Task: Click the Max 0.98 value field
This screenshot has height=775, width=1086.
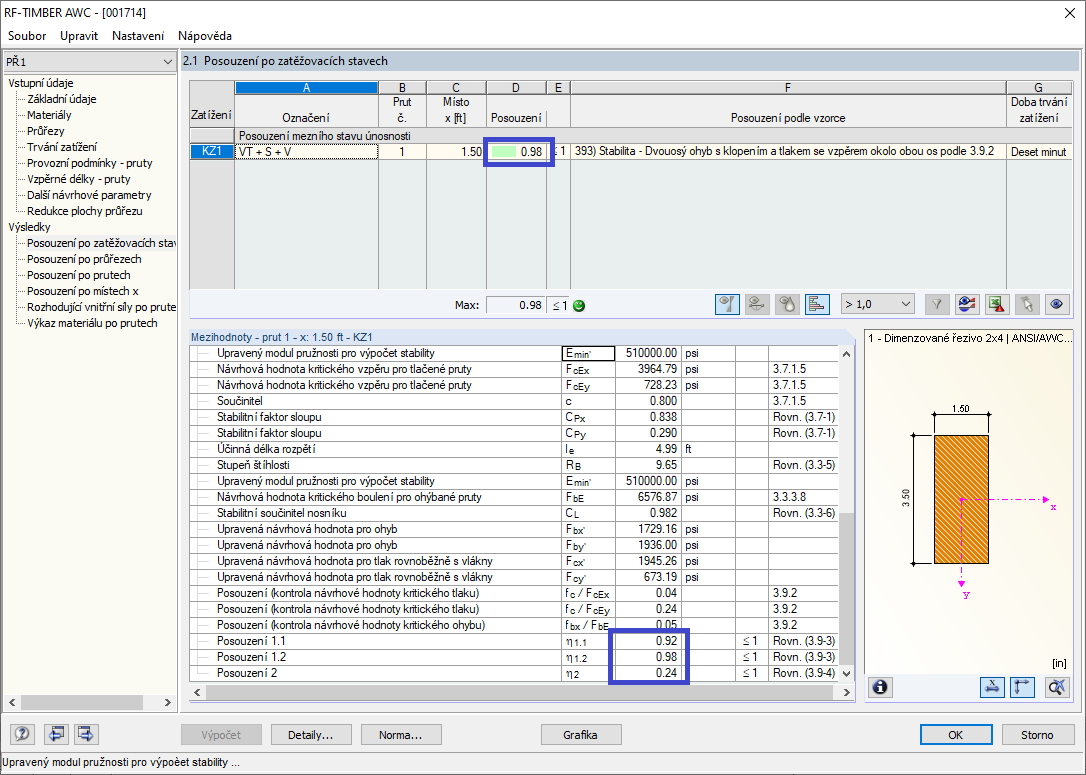Action: pyautogui.click(x=515, y=305)
